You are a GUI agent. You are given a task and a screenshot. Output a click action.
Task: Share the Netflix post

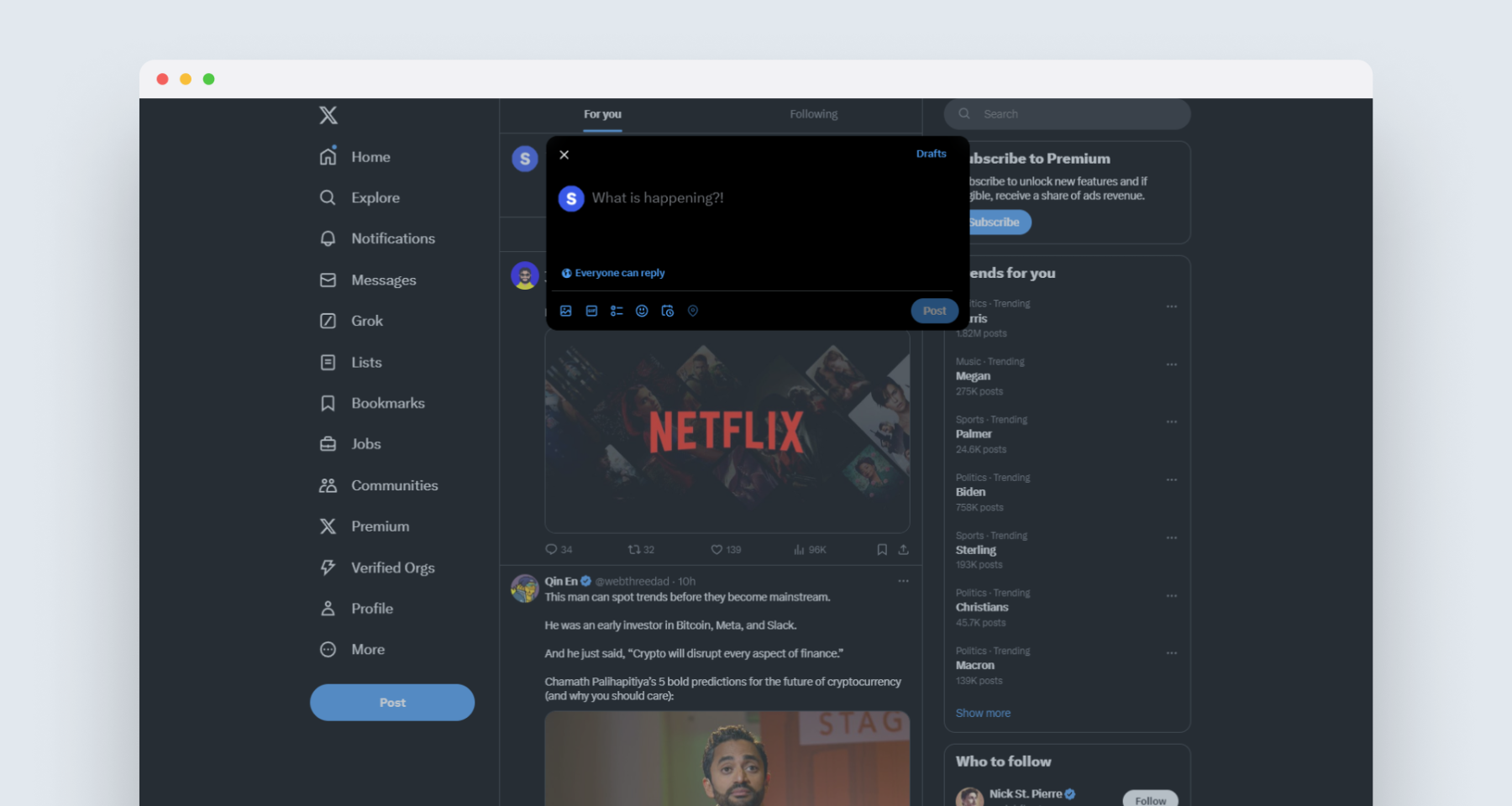904,550
